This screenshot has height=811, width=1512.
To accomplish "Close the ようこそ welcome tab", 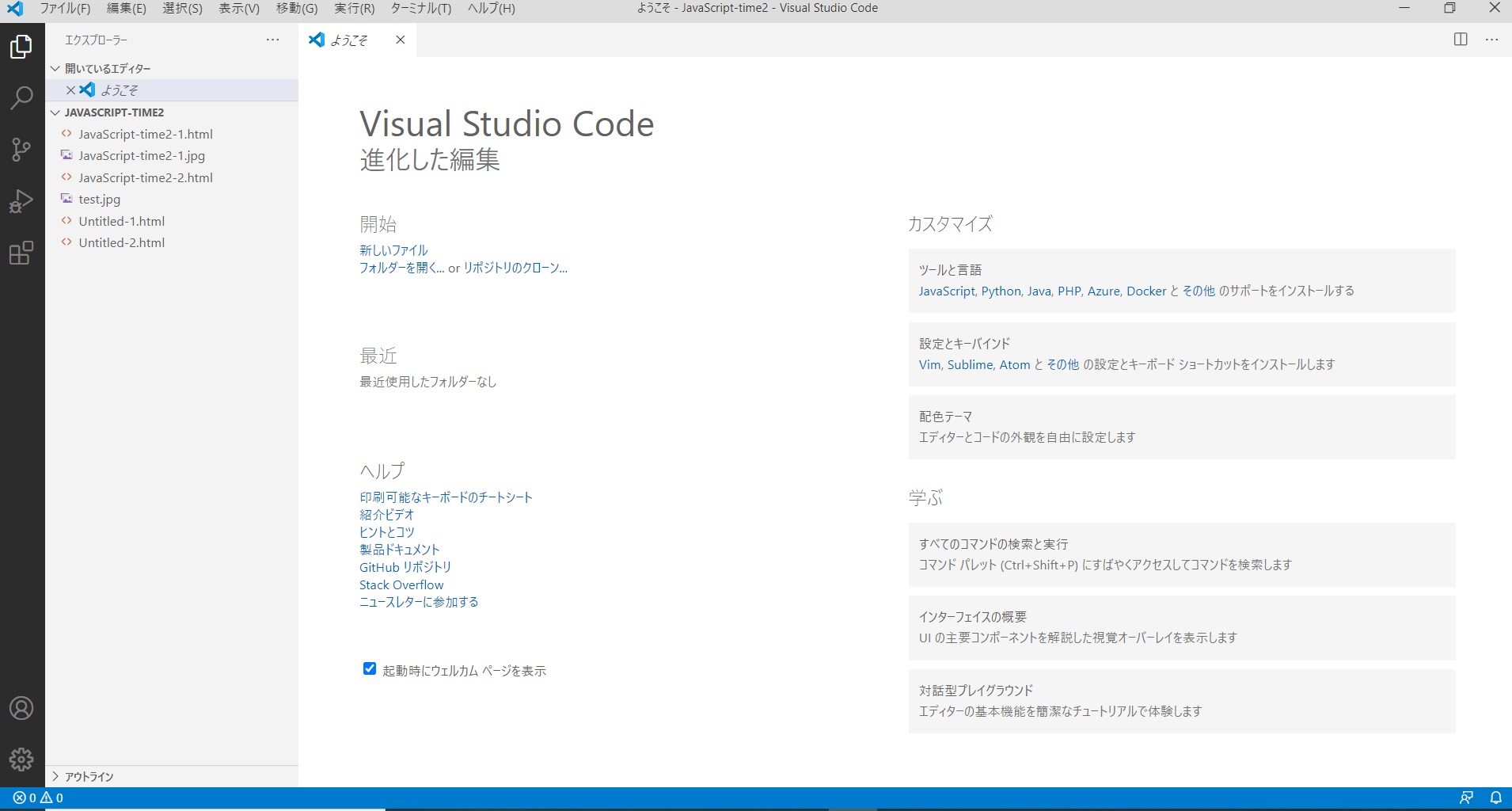I will tap(401, 40).
